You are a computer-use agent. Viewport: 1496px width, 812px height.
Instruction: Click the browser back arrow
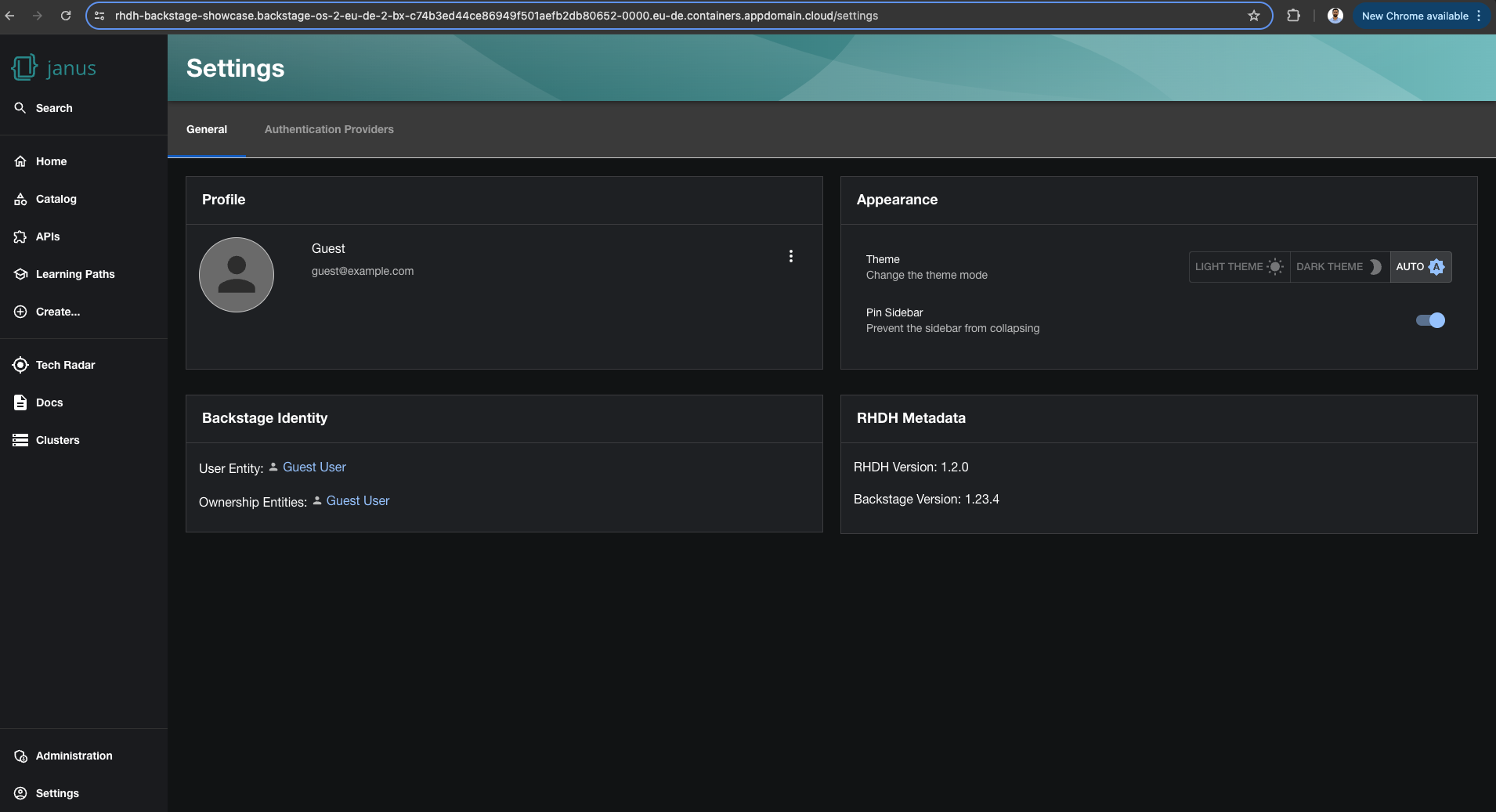[9, 16]
